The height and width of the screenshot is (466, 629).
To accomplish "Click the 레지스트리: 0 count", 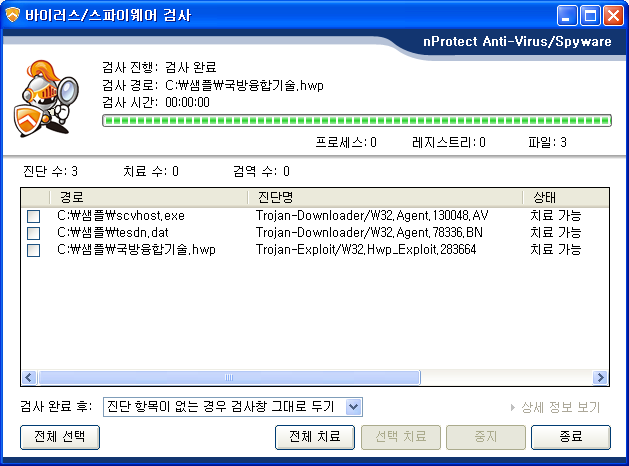I will point(449,142).
